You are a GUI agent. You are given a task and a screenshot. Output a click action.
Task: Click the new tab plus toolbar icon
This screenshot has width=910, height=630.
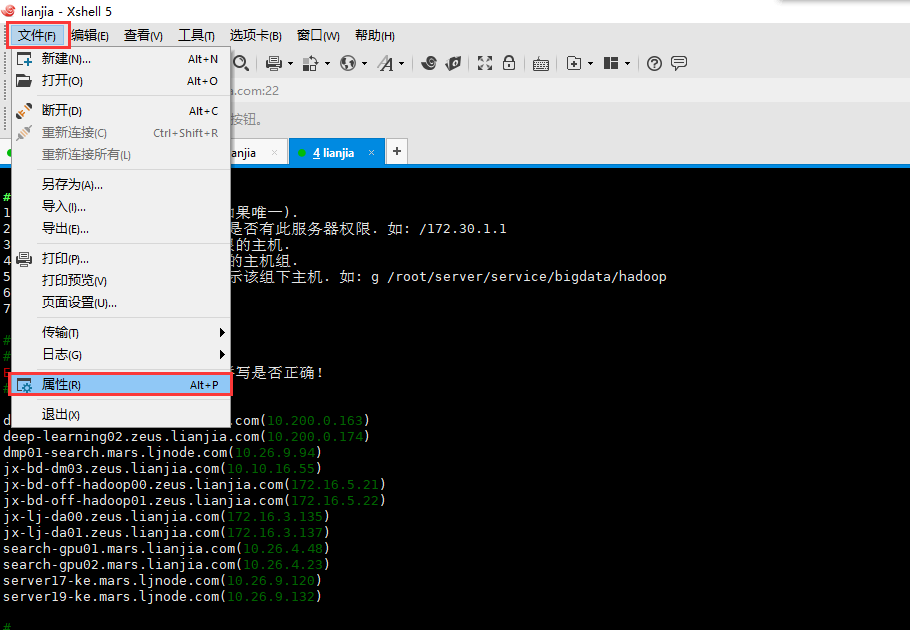tap(573, 63)
